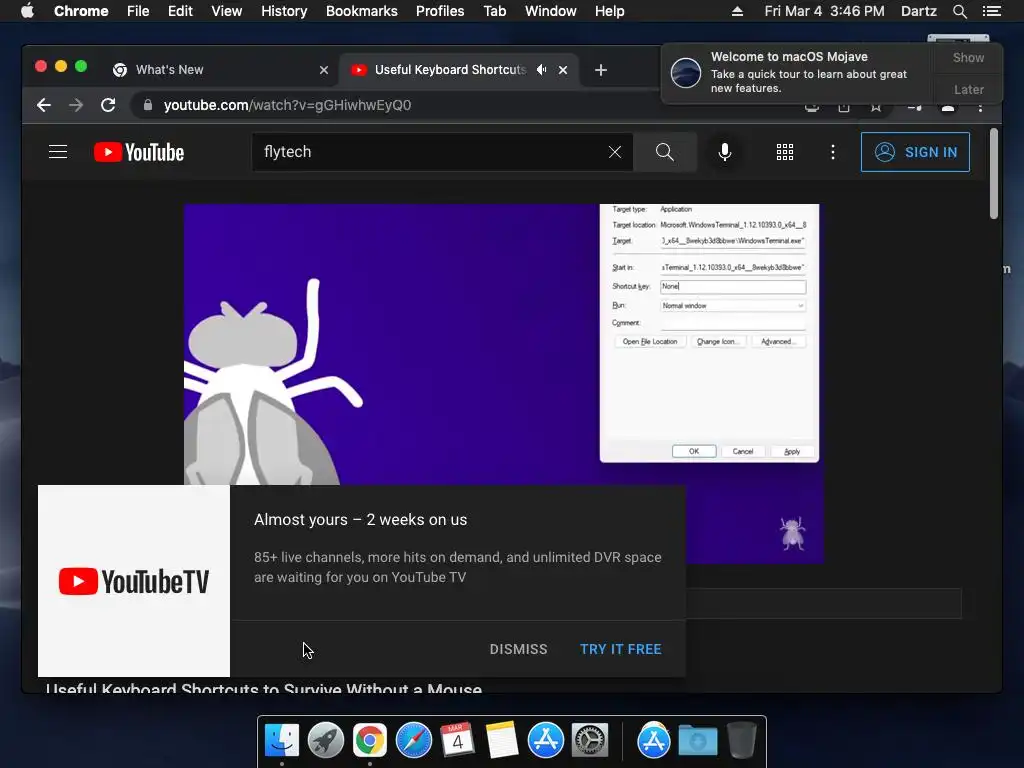Open the File menu
The height and width of the screenshot is (768, 1024).
click(x=138, y=11)
